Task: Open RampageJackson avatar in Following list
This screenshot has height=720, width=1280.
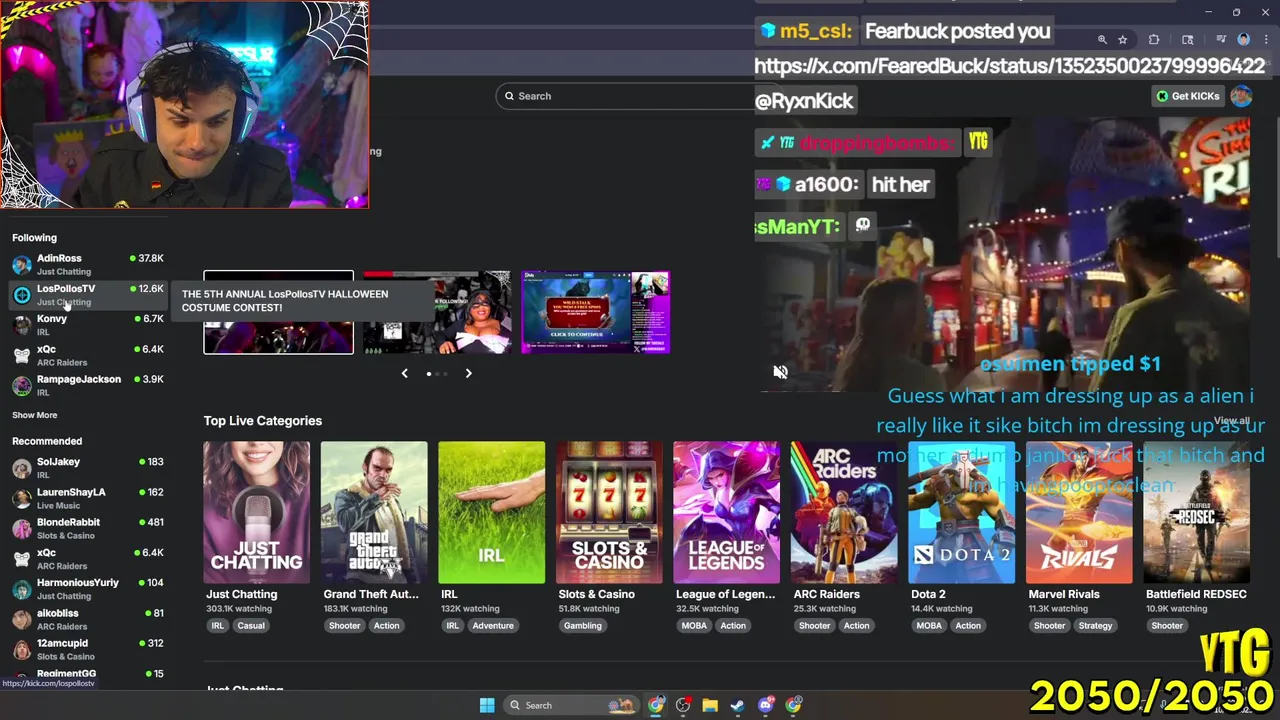Action: (x=22, y=386)
